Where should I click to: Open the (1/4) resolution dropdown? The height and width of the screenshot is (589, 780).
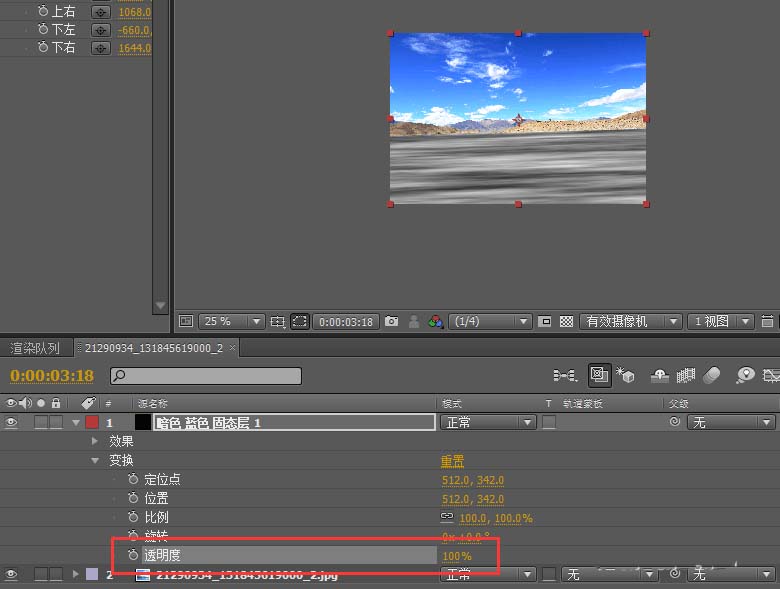(490, 321)
